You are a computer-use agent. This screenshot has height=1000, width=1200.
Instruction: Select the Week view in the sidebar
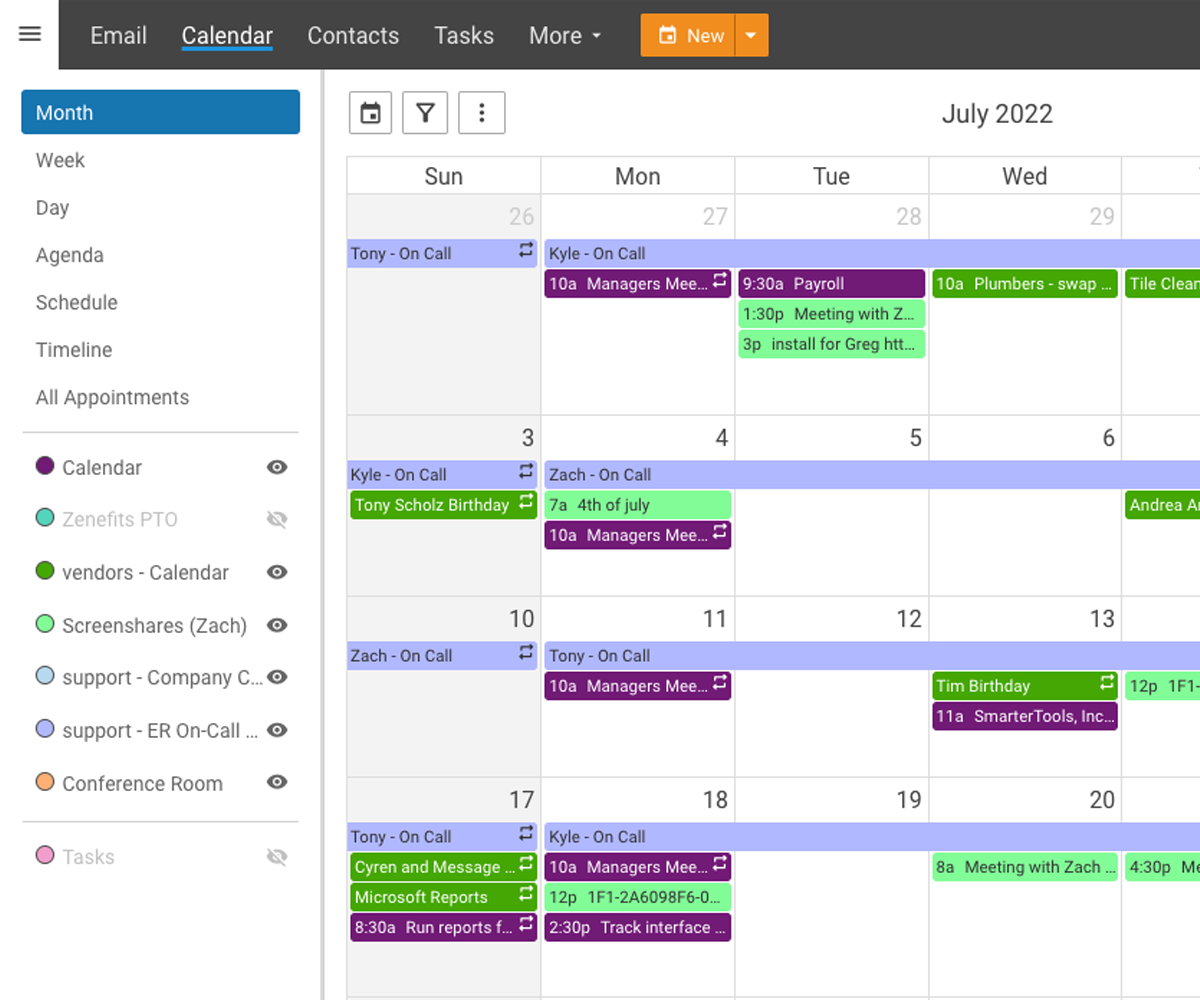[60, 160]
